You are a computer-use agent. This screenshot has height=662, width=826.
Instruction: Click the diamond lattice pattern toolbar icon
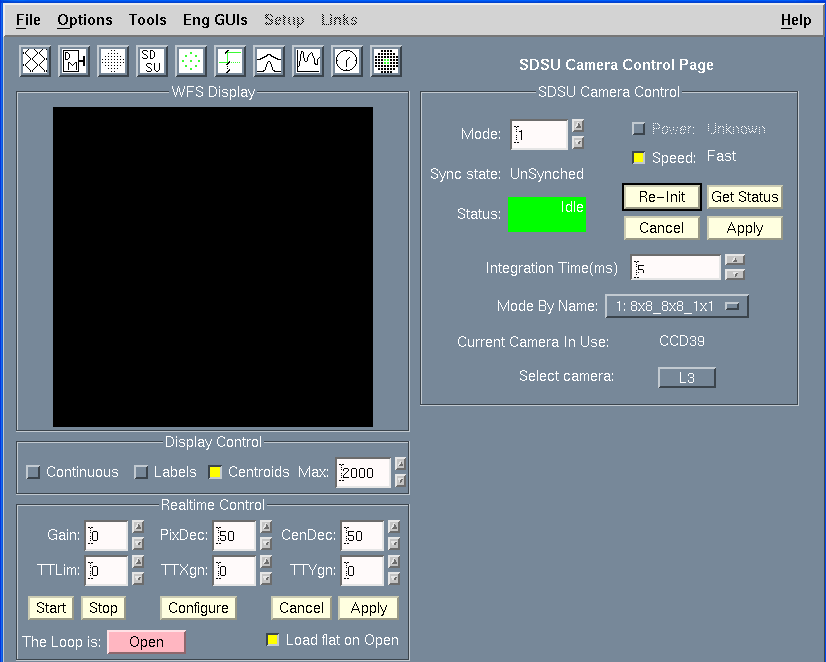click(35, 61)
